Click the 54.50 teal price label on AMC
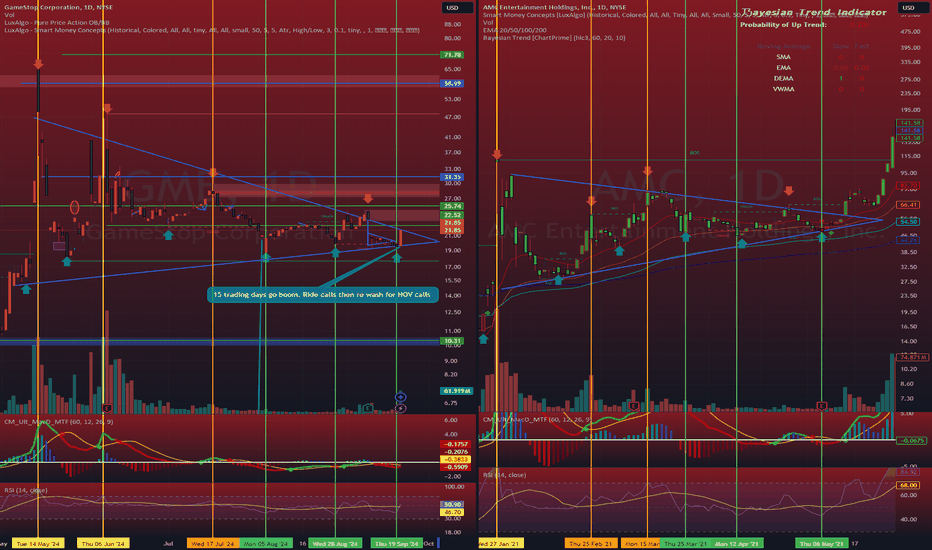Screen dimensions: 932x550 coord(908,221)
